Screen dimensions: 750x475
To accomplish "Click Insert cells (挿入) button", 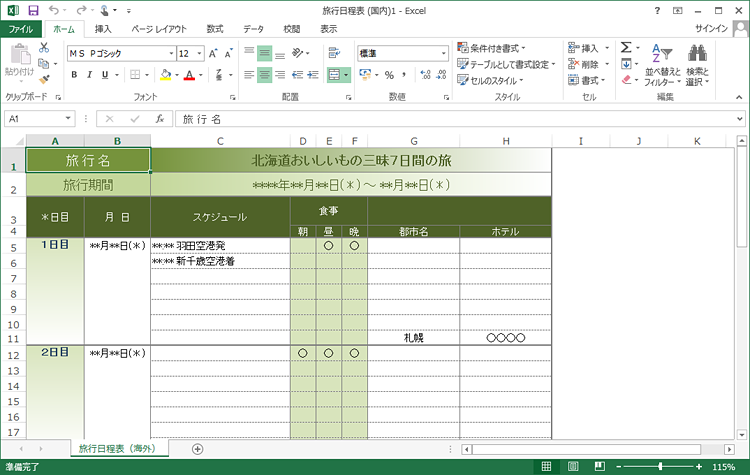I will pyautogui.click(x=588, y=48).
